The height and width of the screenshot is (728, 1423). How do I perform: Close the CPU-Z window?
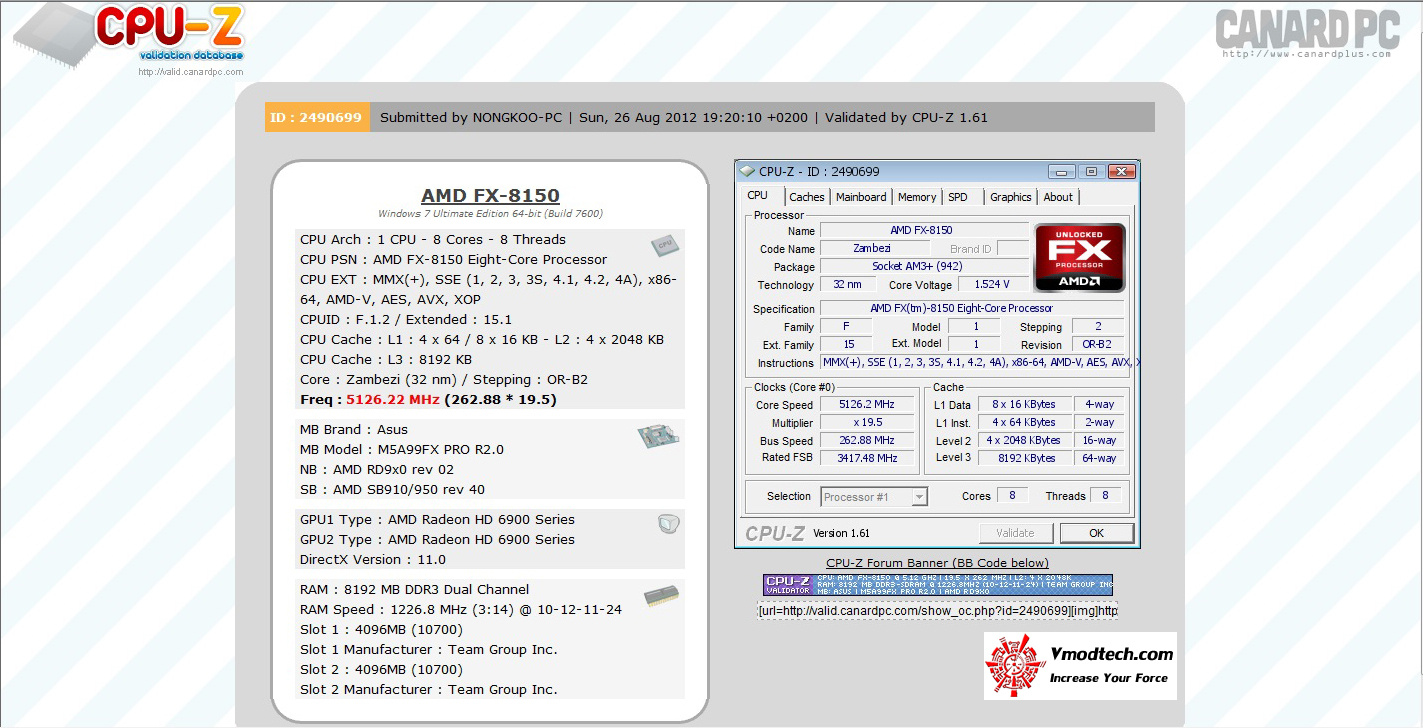[x=1122, y=171]
